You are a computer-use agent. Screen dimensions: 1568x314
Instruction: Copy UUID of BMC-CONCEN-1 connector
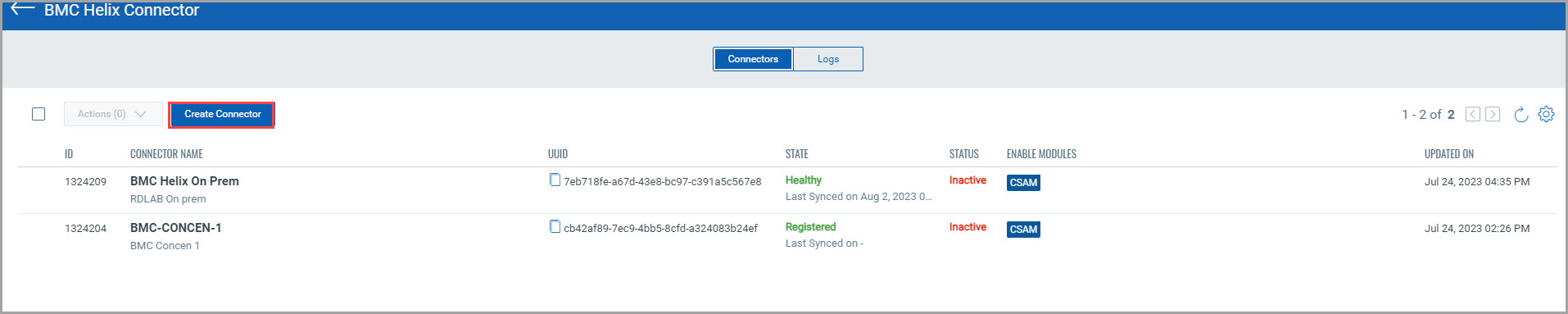tap(555, 227)
